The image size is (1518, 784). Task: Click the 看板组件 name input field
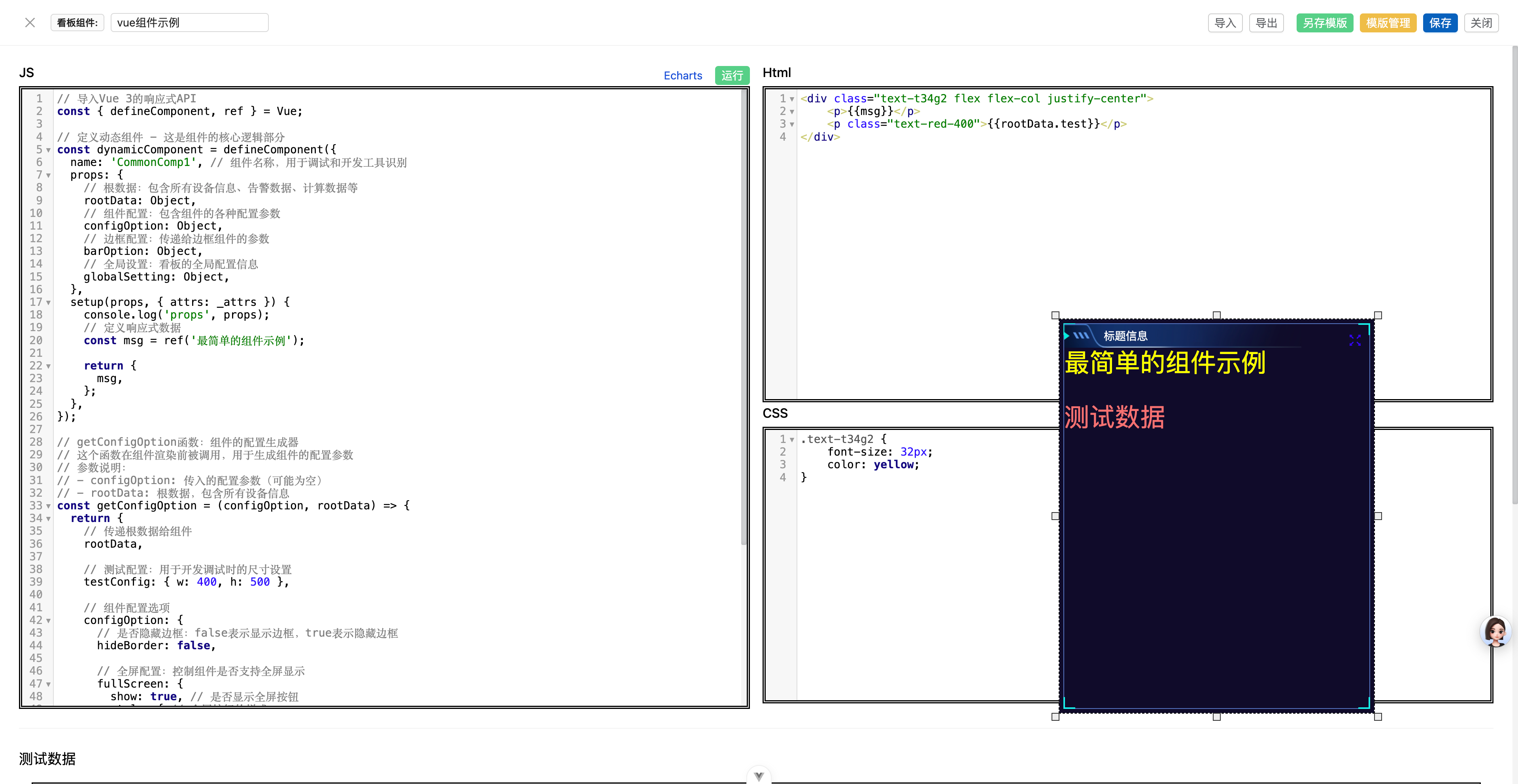tap(189, 23)
